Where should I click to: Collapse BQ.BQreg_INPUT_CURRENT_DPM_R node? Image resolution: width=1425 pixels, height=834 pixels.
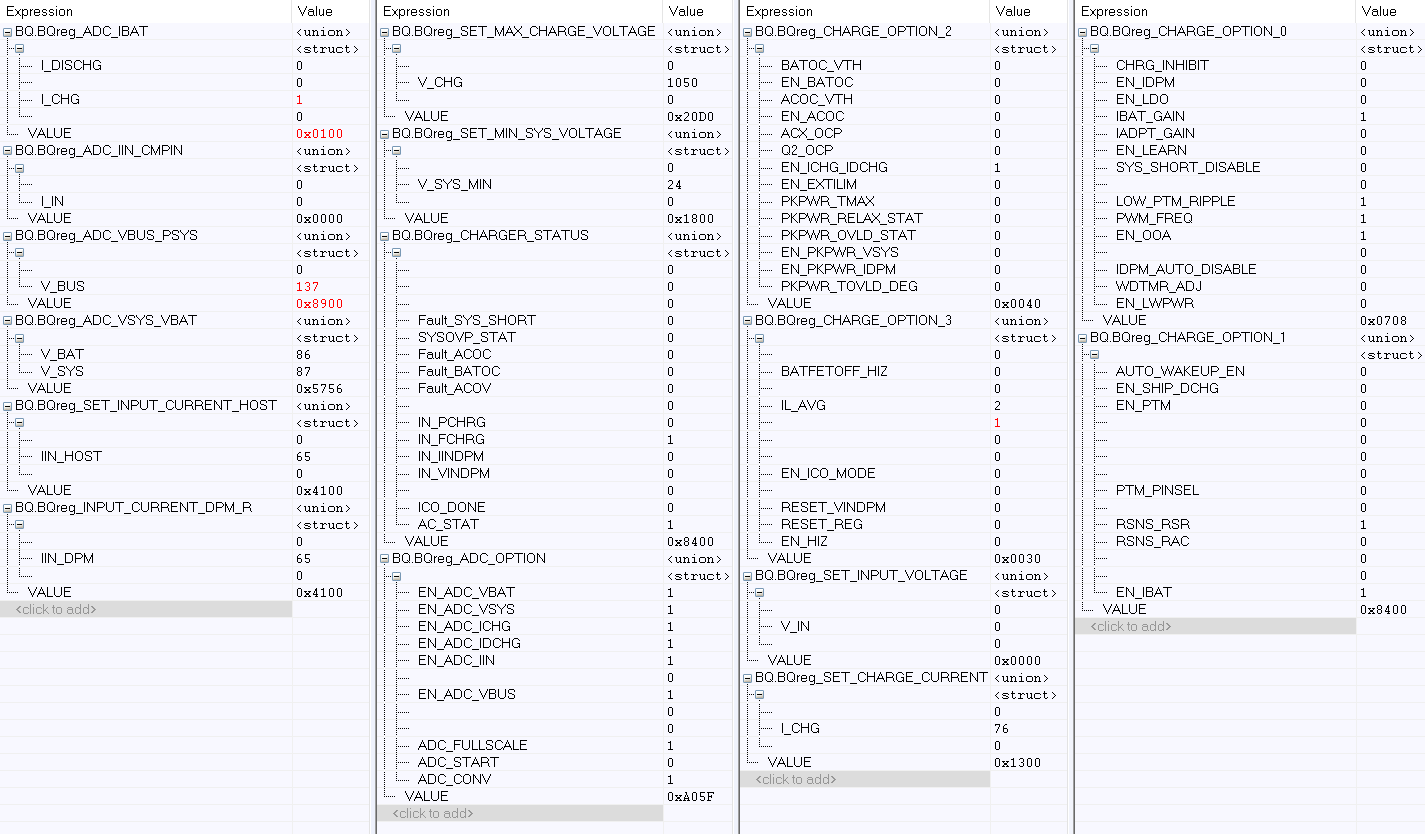(x=7, y=508)
